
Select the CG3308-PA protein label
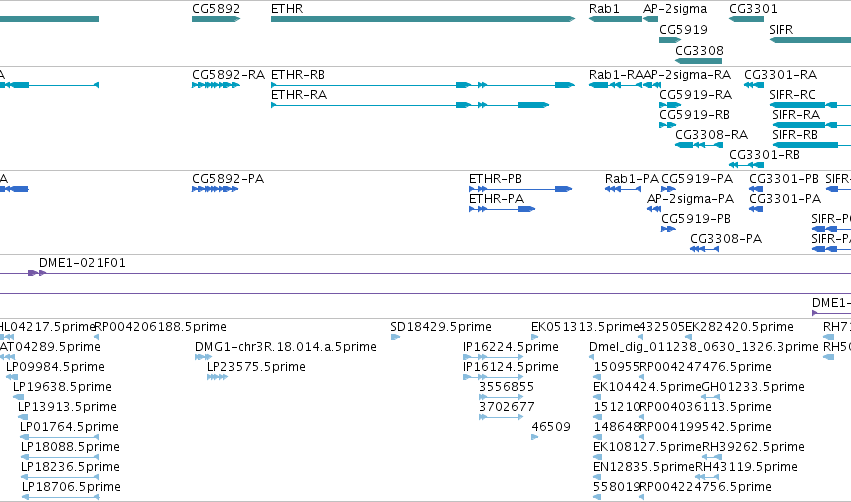[726, 239]
